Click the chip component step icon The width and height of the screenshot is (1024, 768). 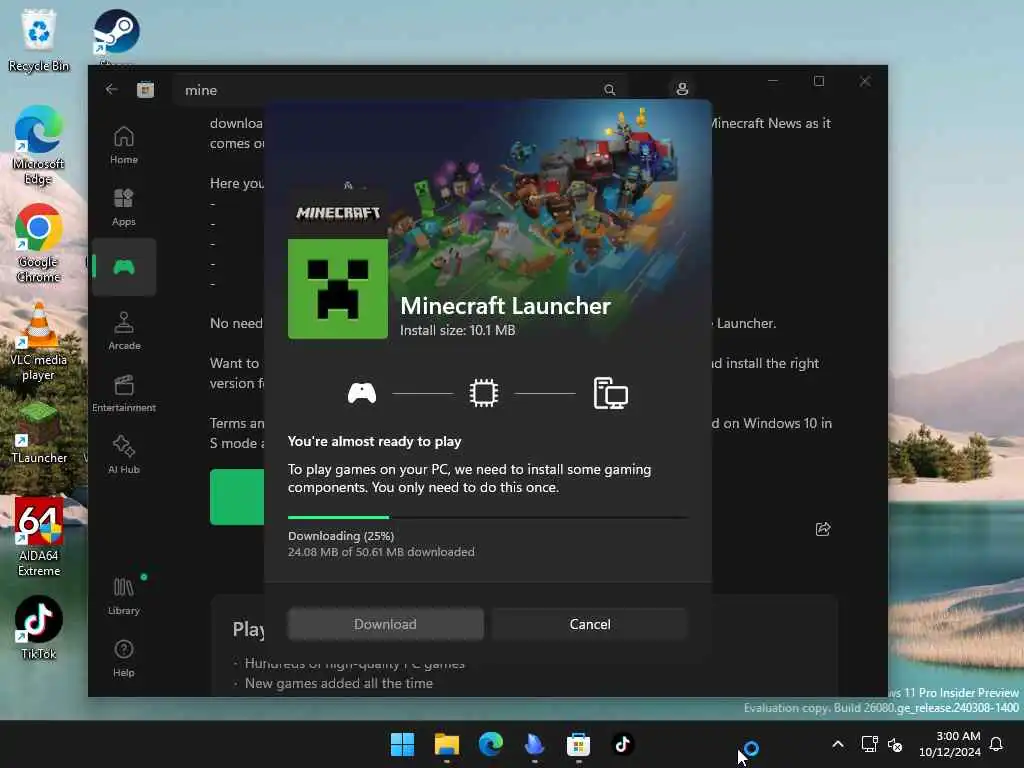click(x=484, y=393)
